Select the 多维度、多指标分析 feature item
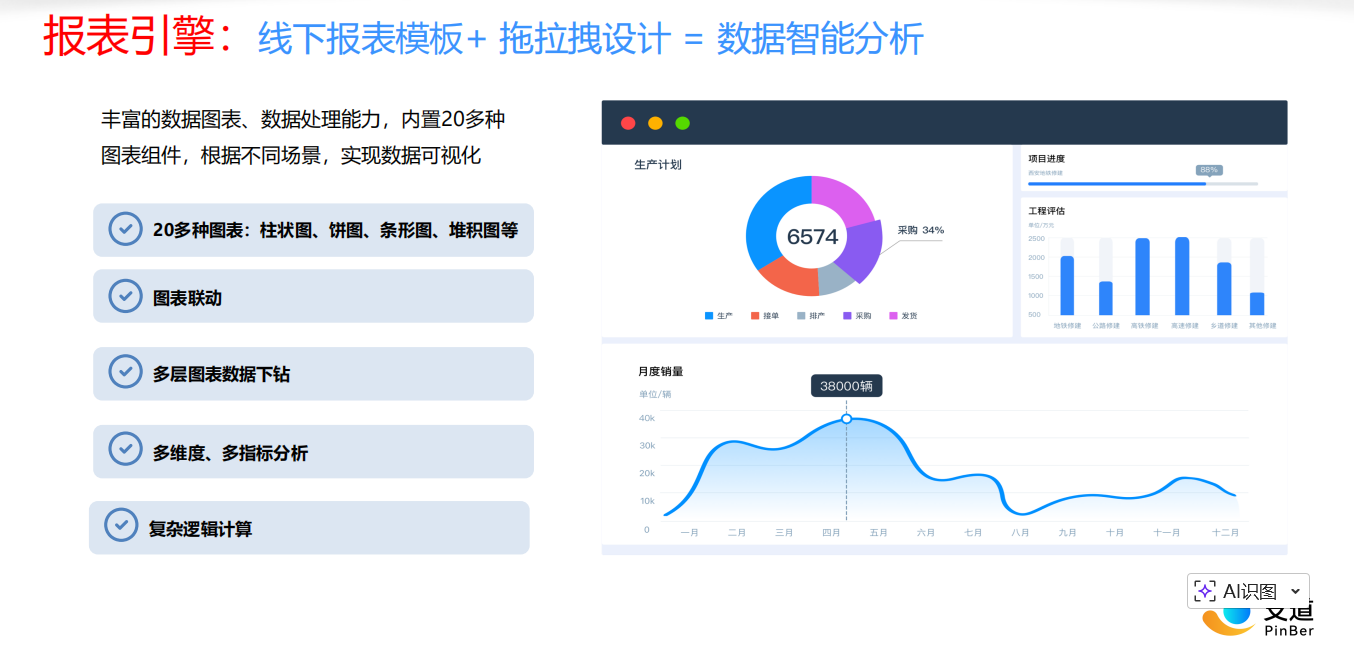This screenshot has height=652, width=1354. coord(313,452)
